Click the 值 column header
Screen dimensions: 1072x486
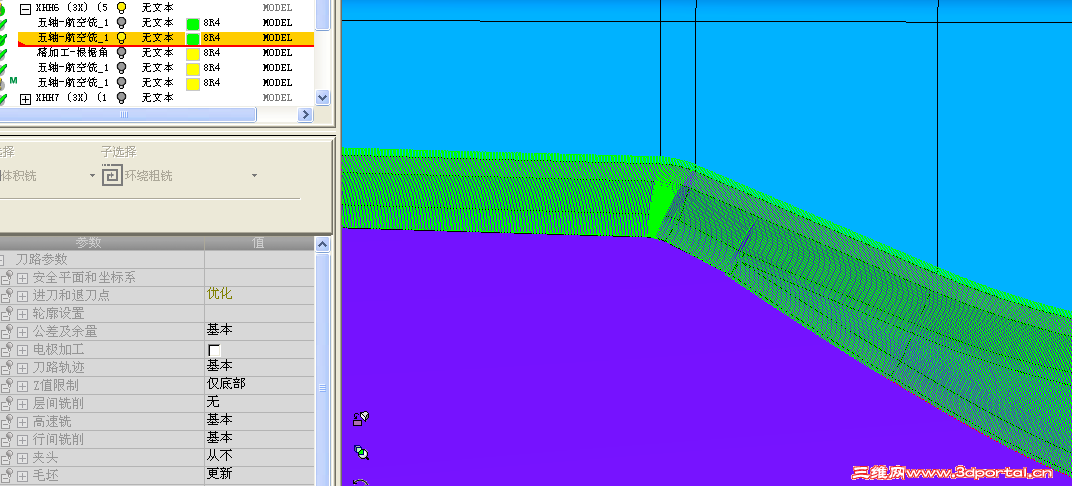click(x=258, y=243)
